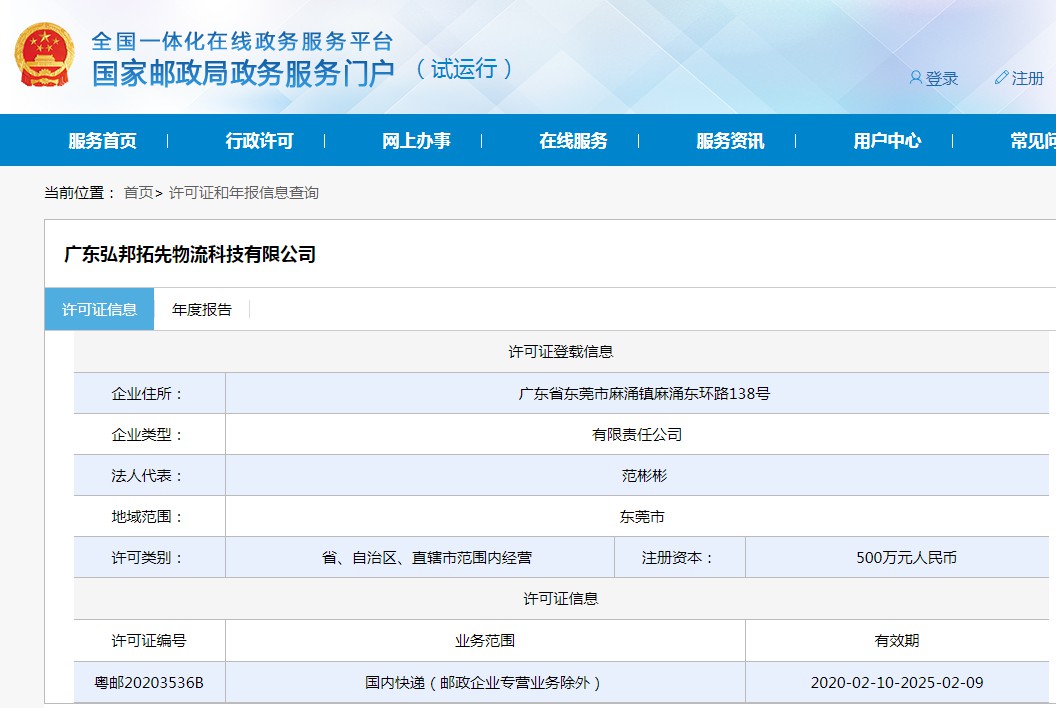This screenshot has height=708, width=1056.
Task: Click the legal representative name 范彬彬
Action: (x=644, y=476)
